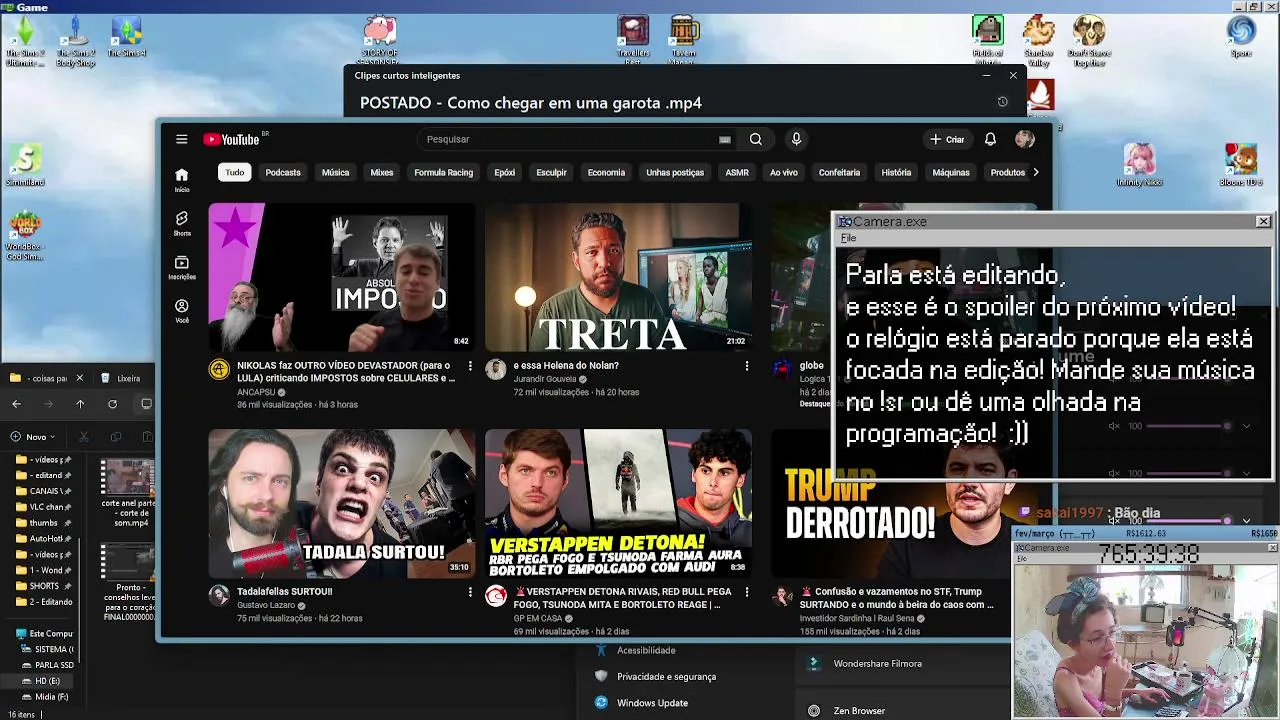Click the video title 'Tadalafellas SURTOU!!'

284,592
